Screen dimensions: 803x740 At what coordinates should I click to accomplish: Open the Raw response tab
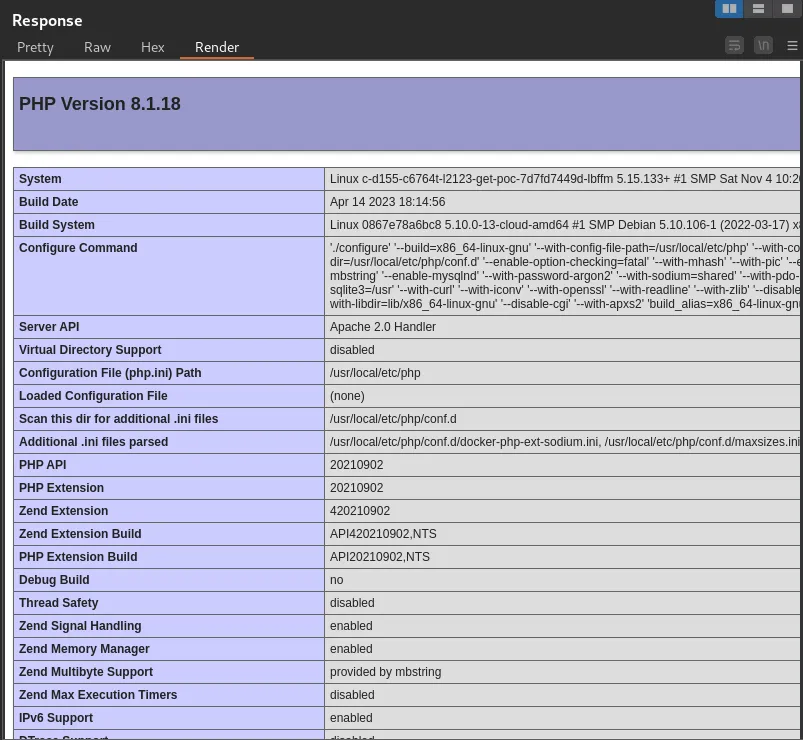97,47
